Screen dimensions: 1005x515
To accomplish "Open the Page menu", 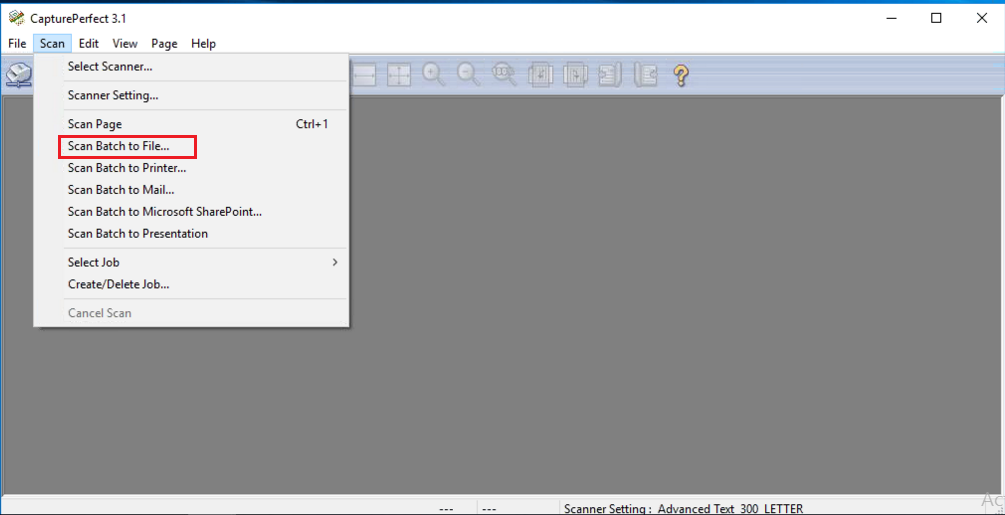I will click(x=164, y=44).
